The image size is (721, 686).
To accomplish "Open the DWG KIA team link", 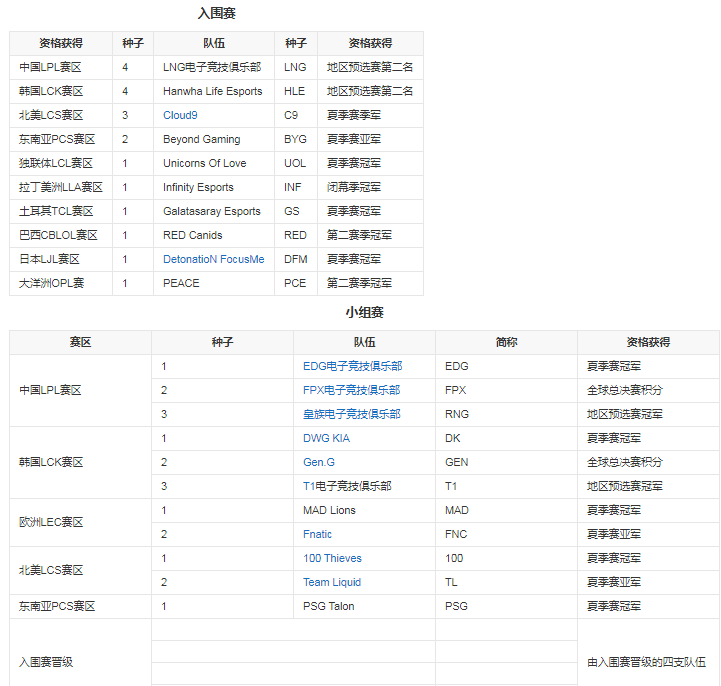I will 326,438.
